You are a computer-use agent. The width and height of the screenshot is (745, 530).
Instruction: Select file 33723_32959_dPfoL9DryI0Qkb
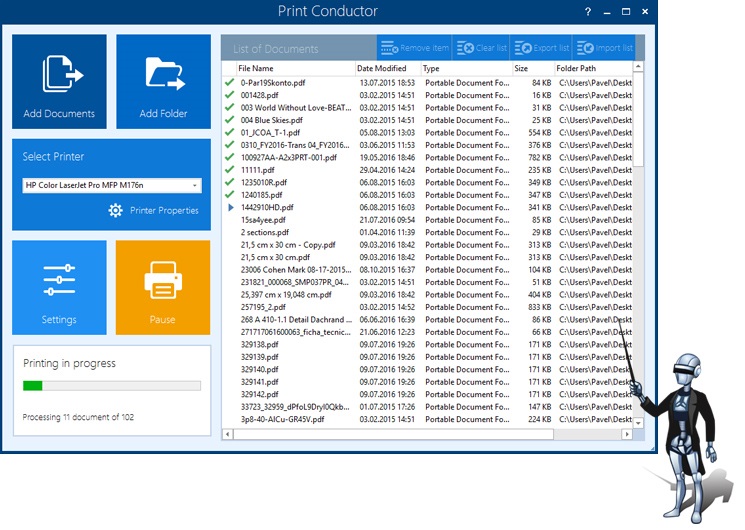[x=295, y=407]
